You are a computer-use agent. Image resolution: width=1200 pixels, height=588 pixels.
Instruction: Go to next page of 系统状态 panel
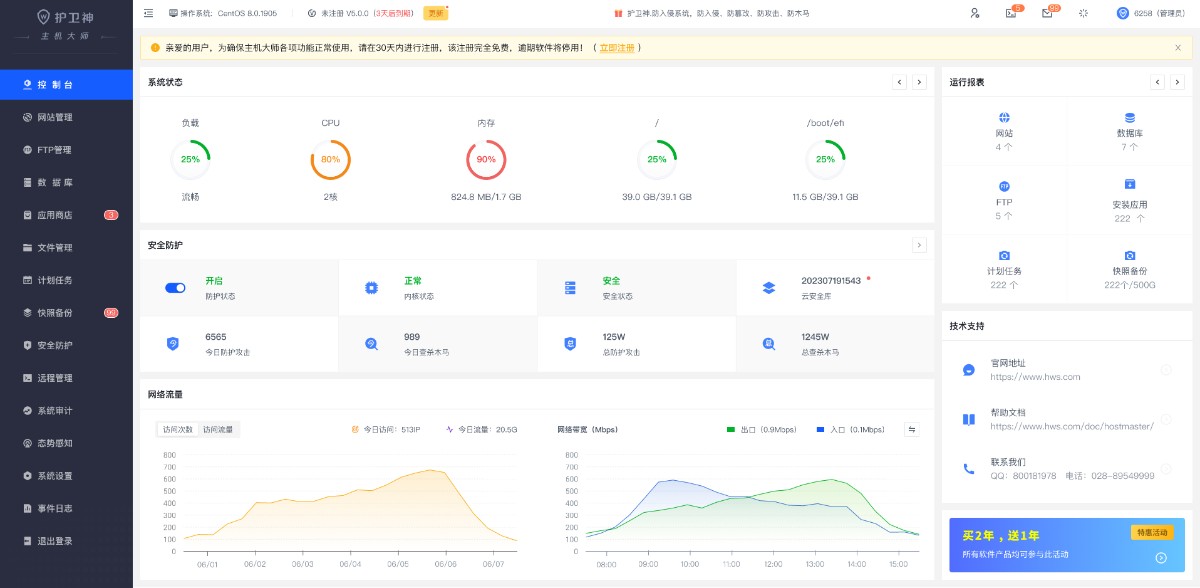[919, 82]
